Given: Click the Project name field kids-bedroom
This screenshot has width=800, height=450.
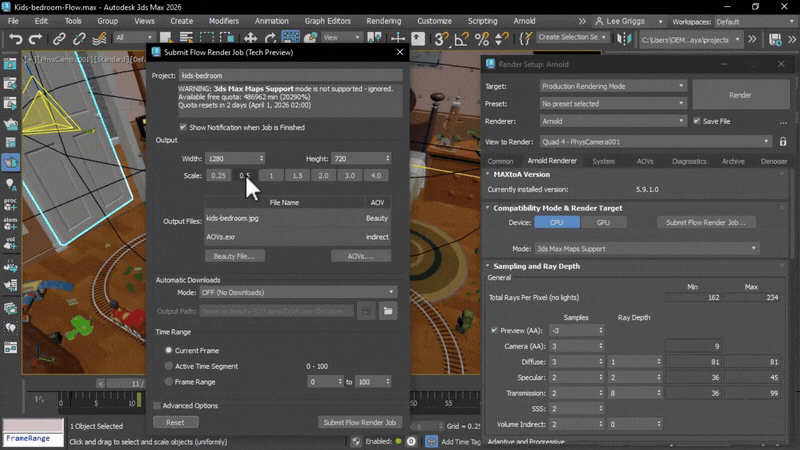Looking at the screenshot, I should pyautogui.click(x=290, y=76).
